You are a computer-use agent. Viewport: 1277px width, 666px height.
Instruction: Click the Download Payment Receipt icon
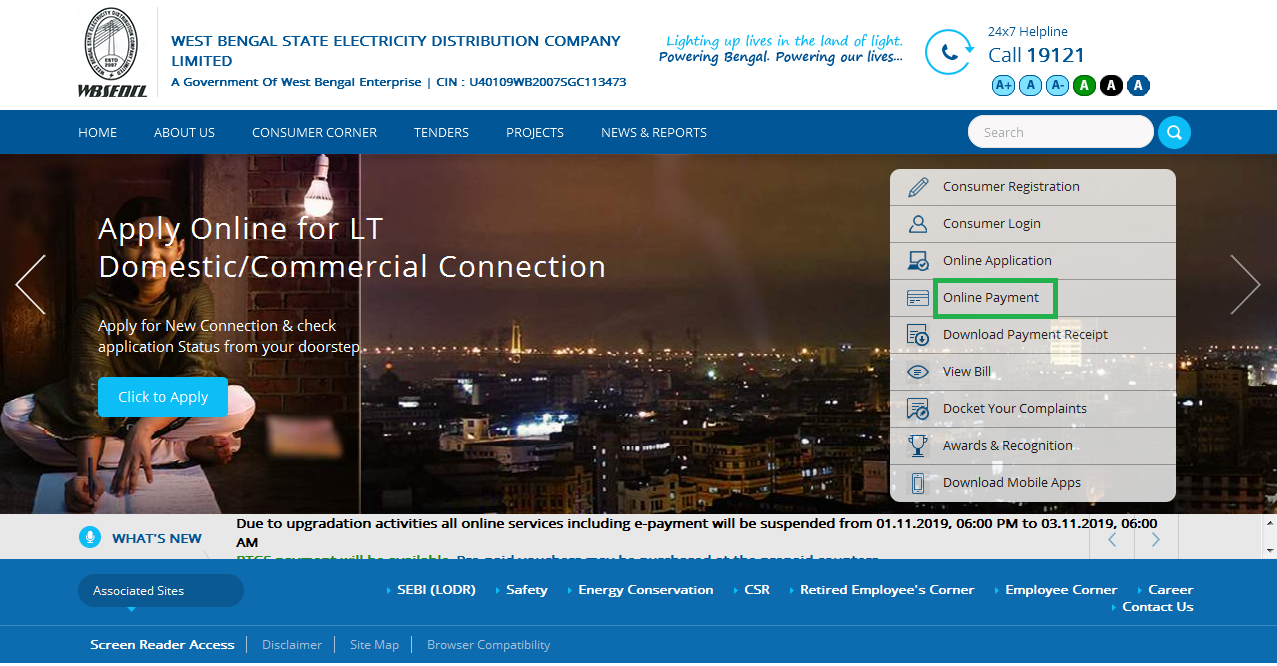pyautogui.click(x=917, y=335)
